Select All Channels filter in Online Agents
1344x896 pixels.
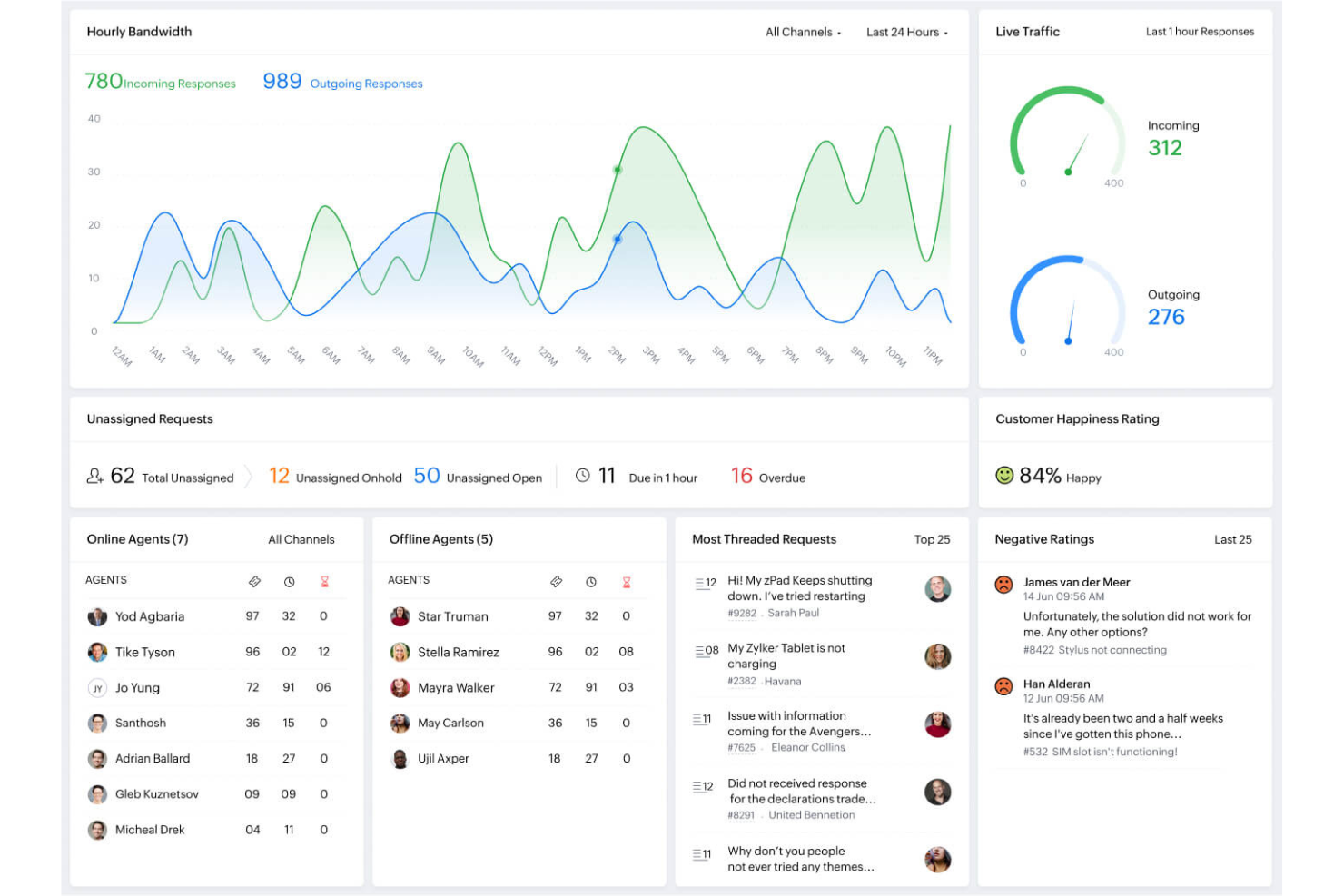tap(301, 539)
